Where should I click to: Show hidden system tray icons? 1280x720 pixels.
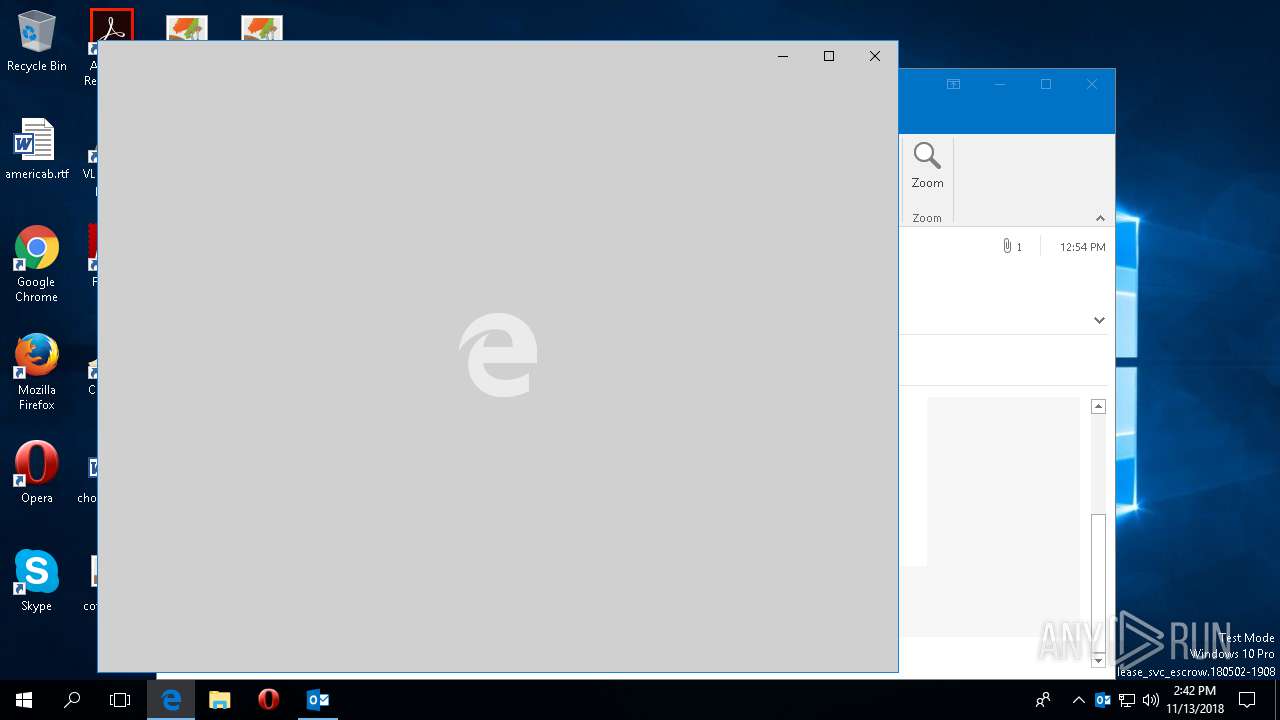pyautogui.click(x=1078, y=700)
